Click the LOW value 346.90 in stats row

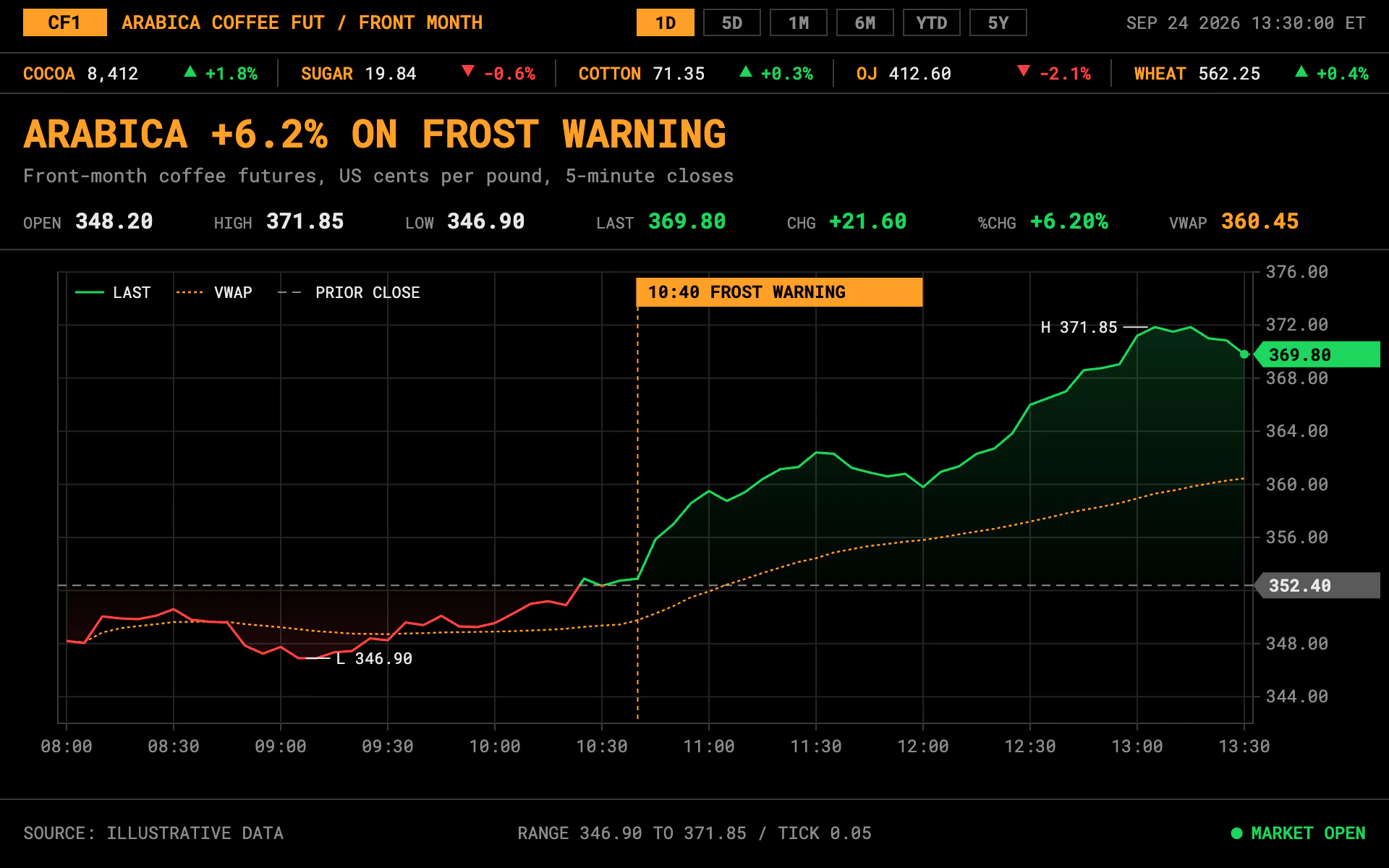[x=486, y=221]
